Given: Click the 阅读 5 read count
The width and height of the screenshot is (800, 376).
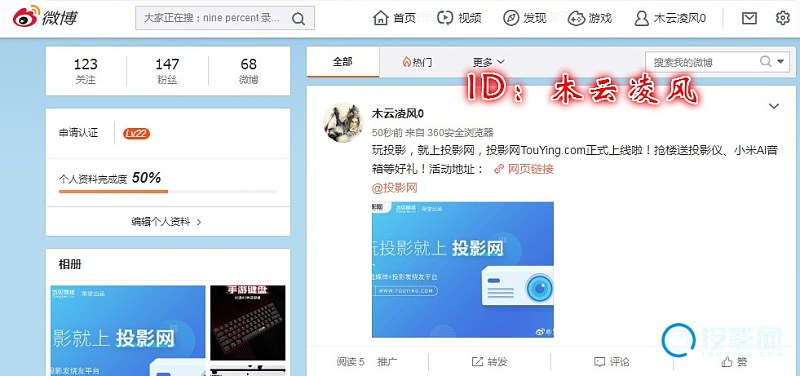Looking at the screenshot, I should coord(351,362).
